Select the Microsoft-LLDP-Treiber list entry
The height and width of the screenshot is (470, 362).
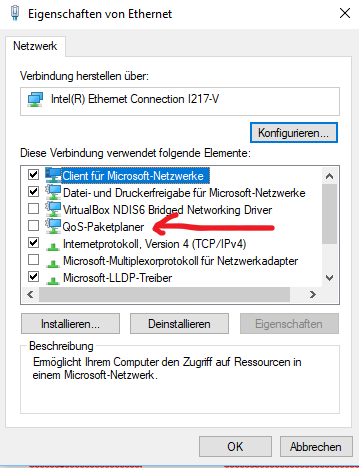click(117, 278)
